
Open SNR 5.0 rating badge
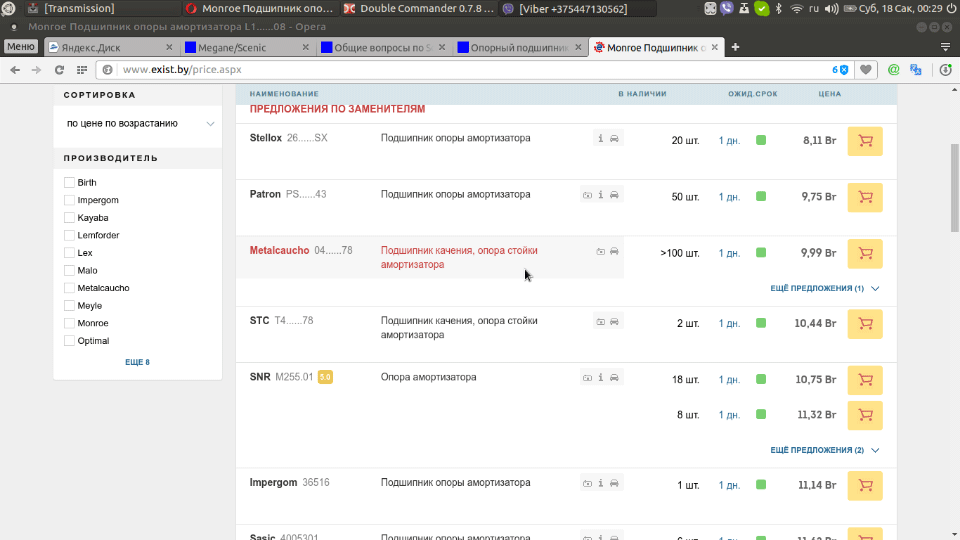[325, 377]
